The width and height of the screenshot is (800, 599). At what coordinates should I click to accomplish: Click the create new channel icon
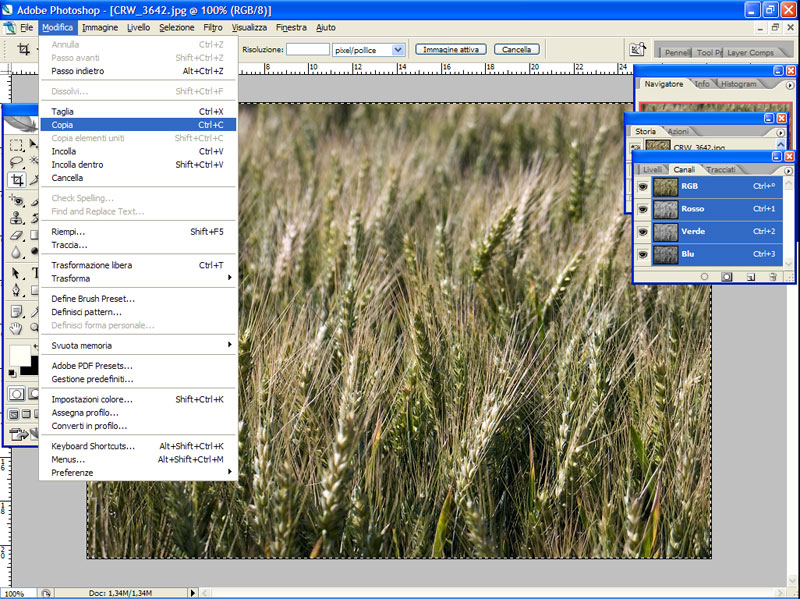click(750, 276)
